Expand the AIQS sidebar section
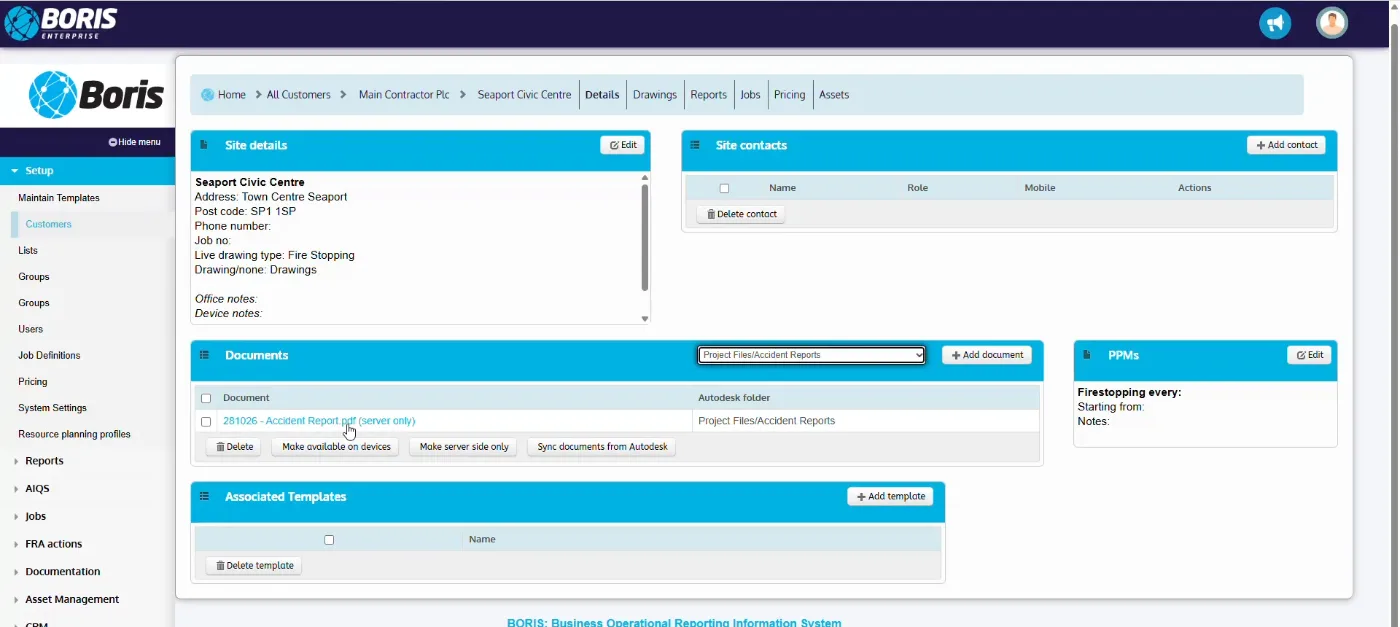1400x627 pixels. (37, 489)
